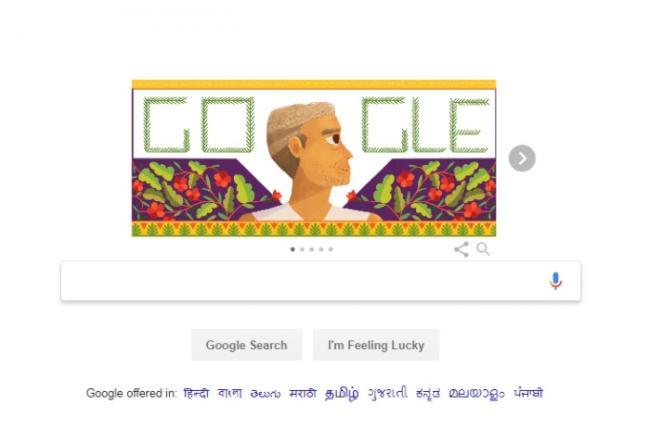The height and width of the screenshot is (430, 650).
Task: Click the magnifier icon below the doodle
Action: (x=483, y=249)
